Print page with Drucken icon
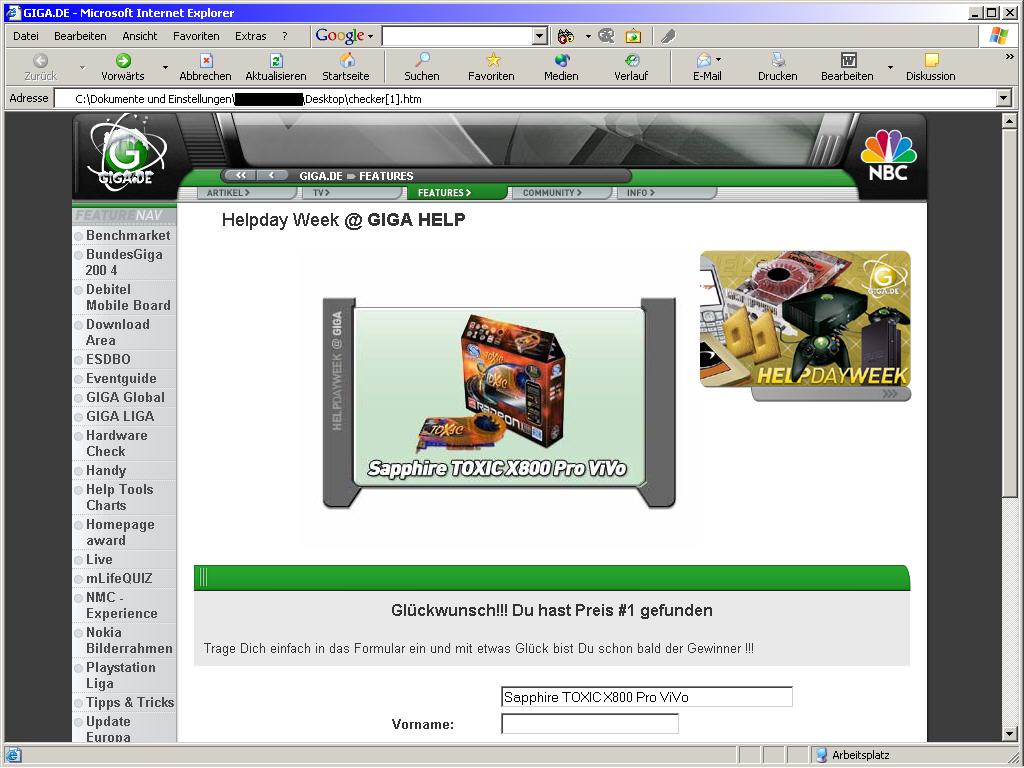 tap(778, 61)
